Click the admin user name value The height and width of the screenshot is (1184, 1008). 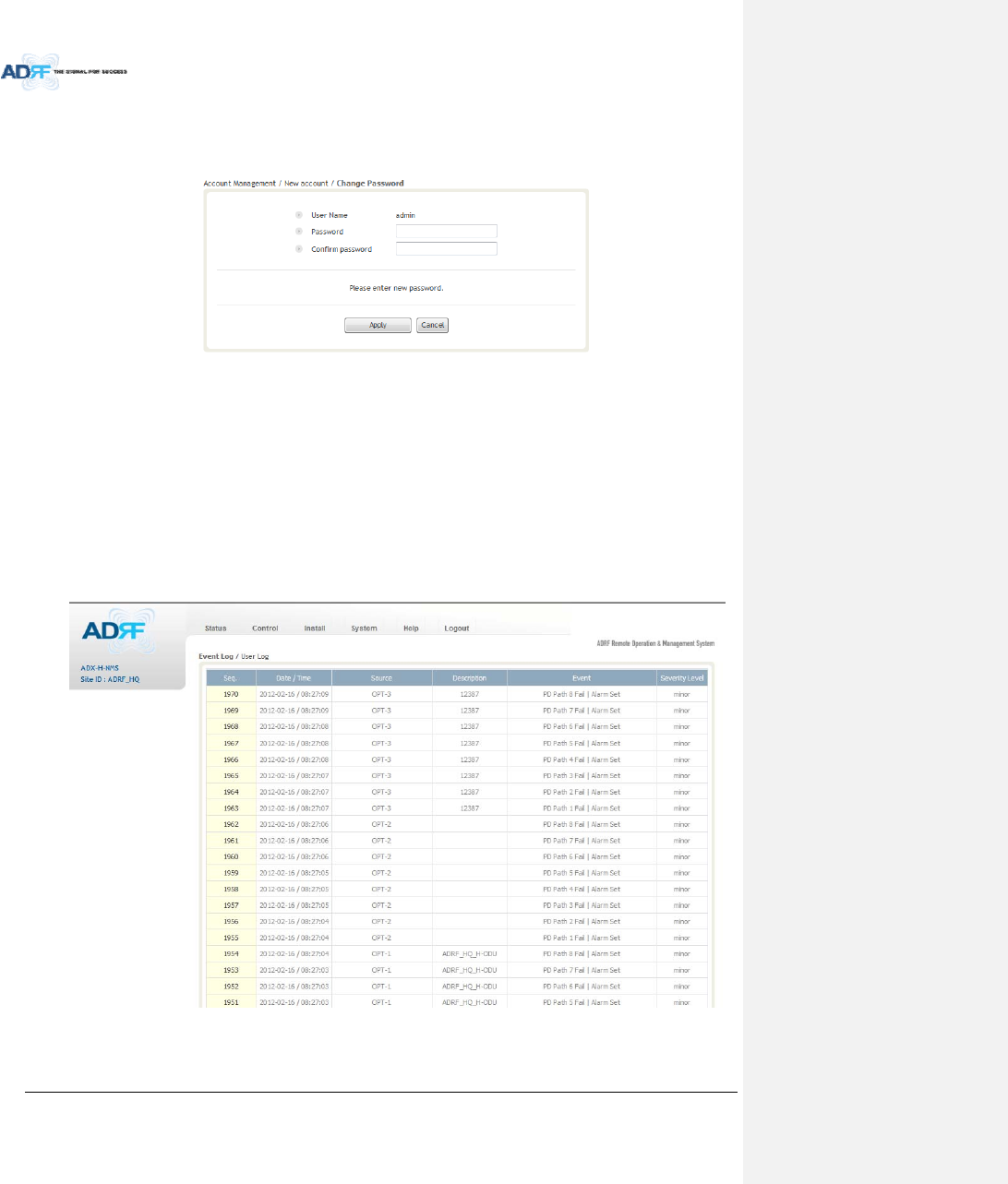pos(405,215)
